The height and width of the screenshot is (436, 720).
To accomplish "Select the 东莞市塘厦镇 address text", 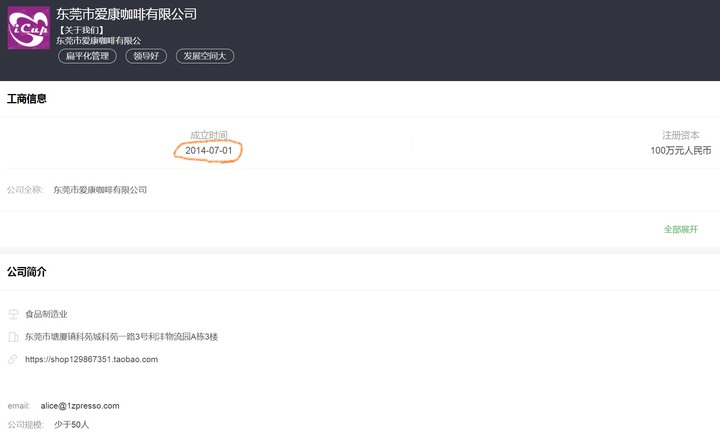I will click(121, 337).
